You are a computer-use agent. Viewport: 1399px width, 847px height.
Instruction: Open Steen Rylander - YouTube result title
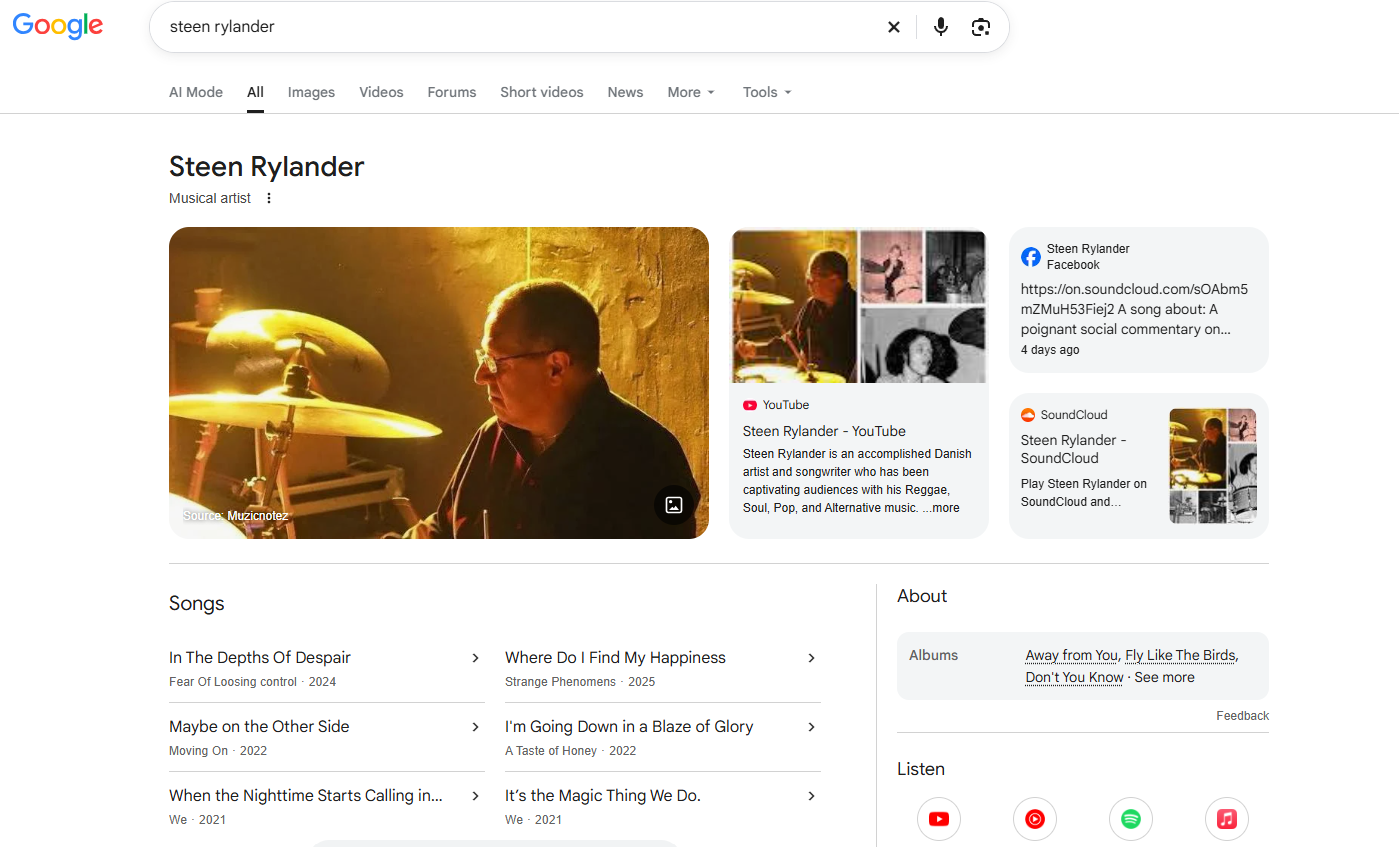[824, 431]
